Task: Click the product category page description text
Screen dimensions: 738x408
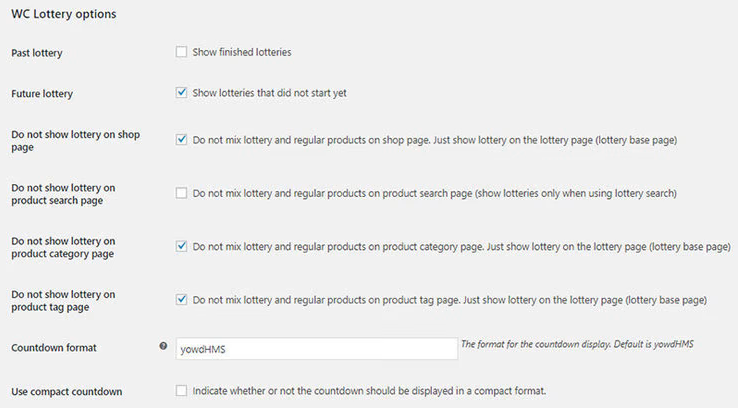Action: (462, 247)
